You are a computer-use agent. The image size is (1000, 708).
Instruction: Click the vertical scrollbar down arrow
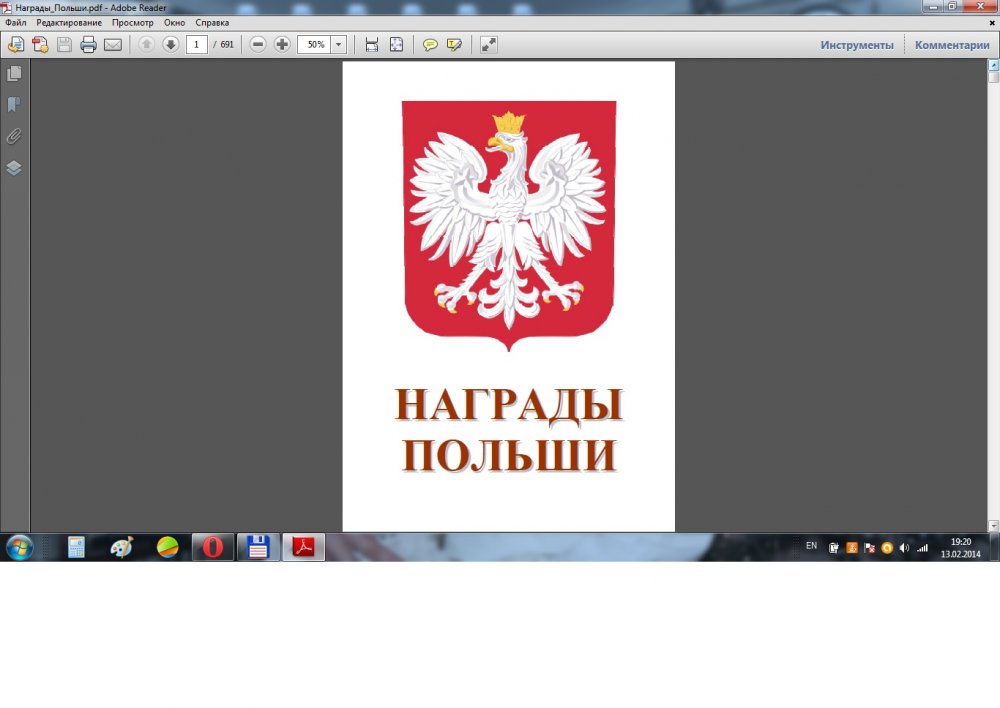coord(993,526)
